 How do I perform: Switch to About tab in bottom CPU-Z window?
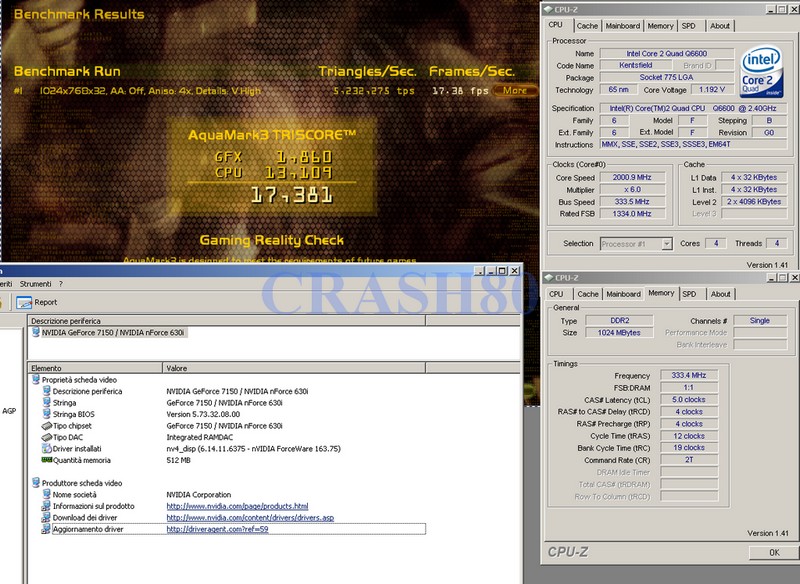(x=720, y=294)
